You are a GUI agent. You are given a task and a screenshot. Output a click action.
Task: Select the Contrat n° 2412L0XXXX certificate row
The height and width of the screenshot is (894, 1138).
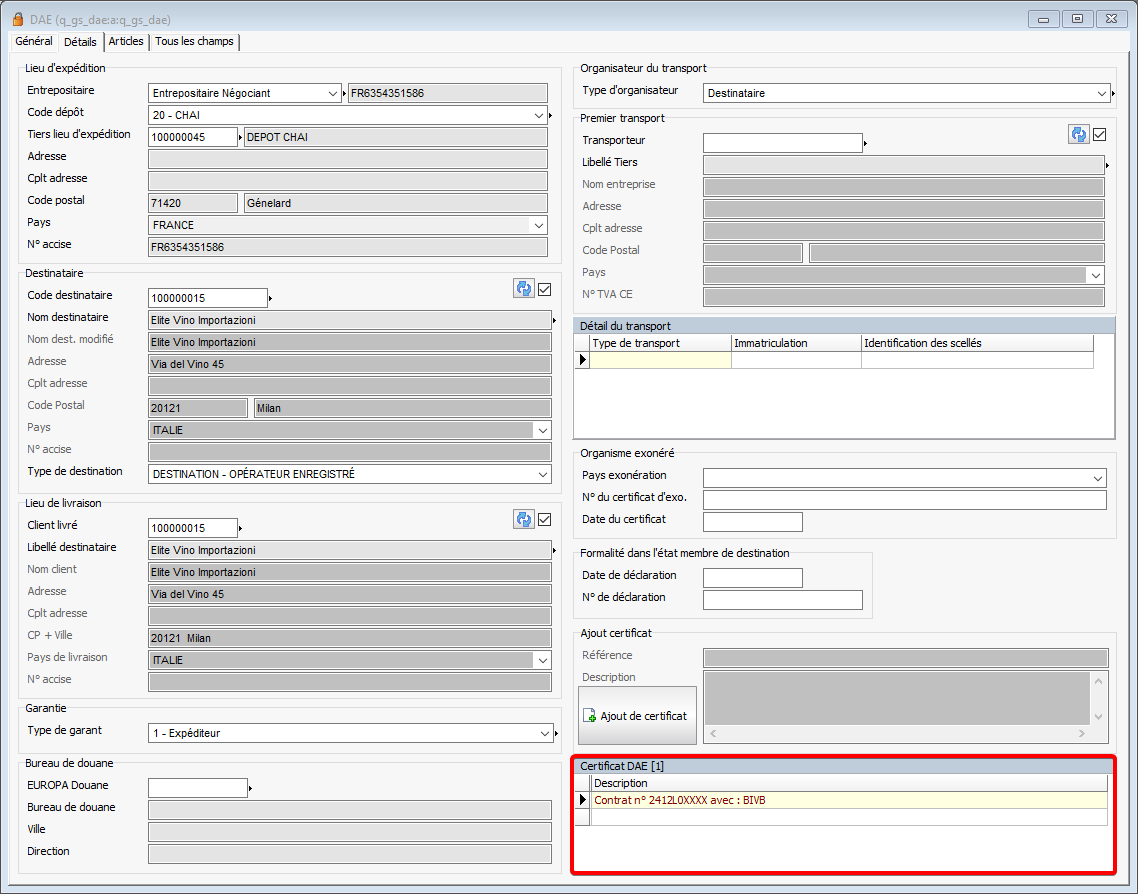pyautogui.click(x=848, y=800)
